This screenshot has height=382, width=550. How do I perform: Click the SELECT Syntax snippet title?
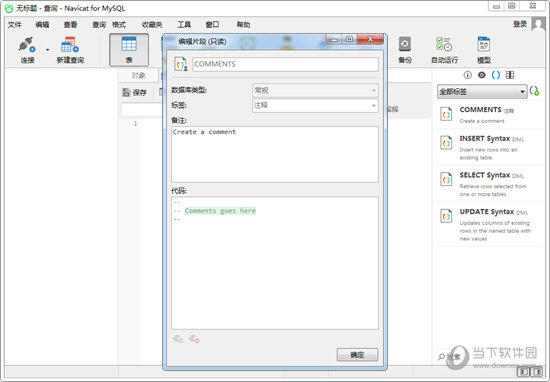click(484, 175)
